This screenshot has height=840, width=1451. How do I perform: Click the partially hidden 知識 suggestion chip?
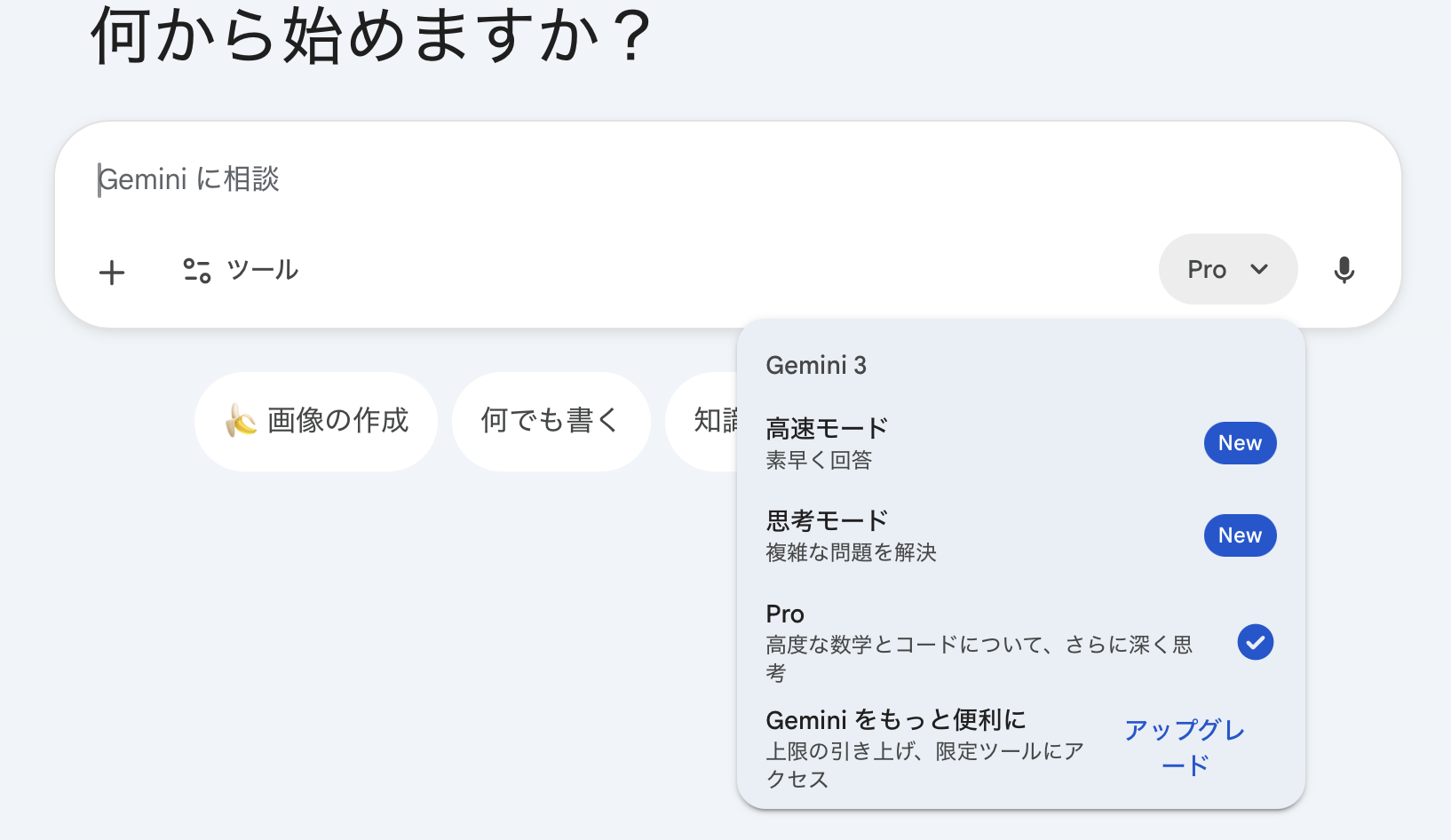tap(710, 420)
